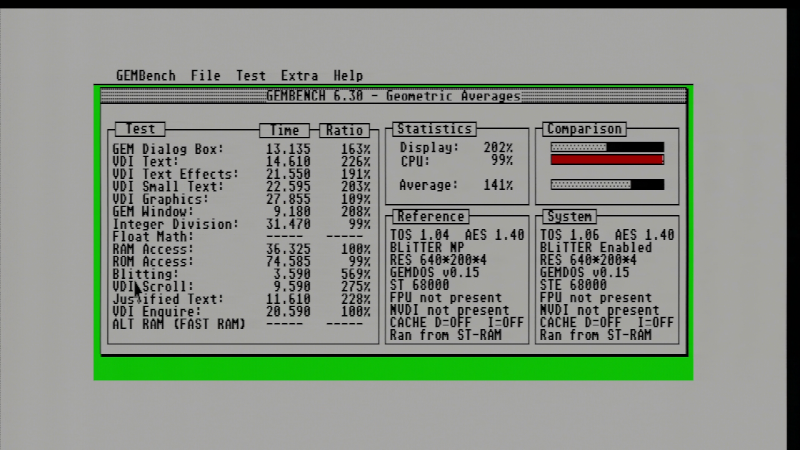Click the Average comparison bar
This screenshot has width=800, height=450.
[607, 185]
